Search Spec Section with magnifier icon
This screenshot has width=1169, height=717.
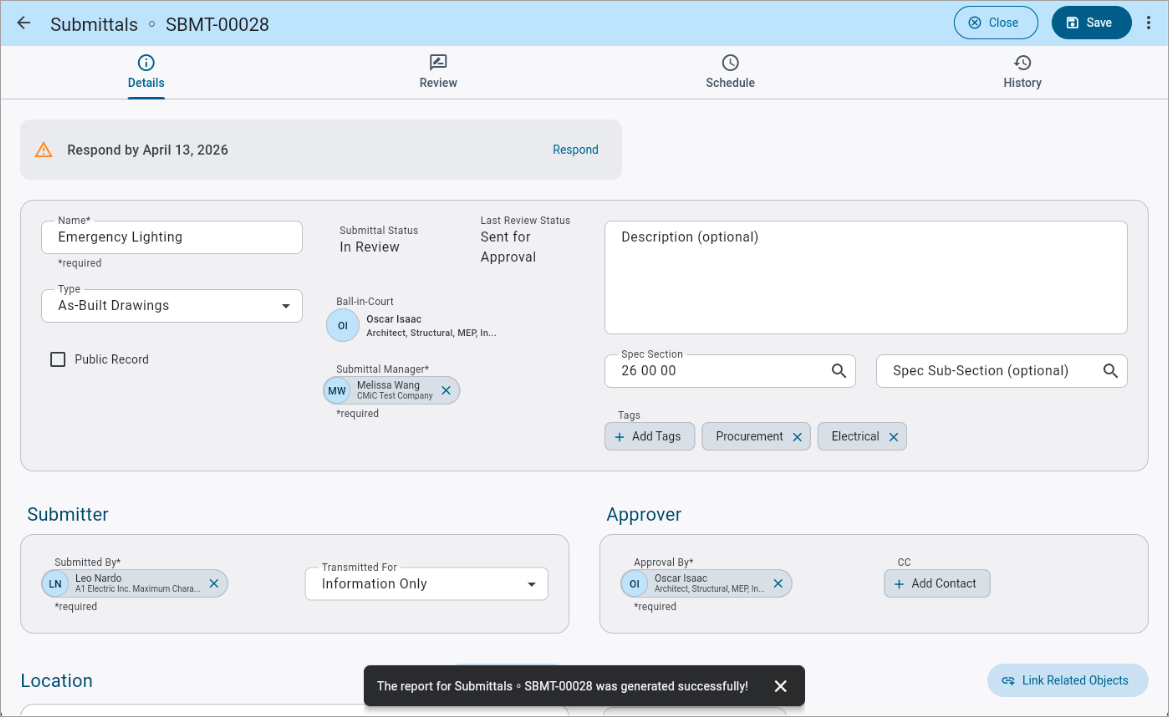pos(839,370)
